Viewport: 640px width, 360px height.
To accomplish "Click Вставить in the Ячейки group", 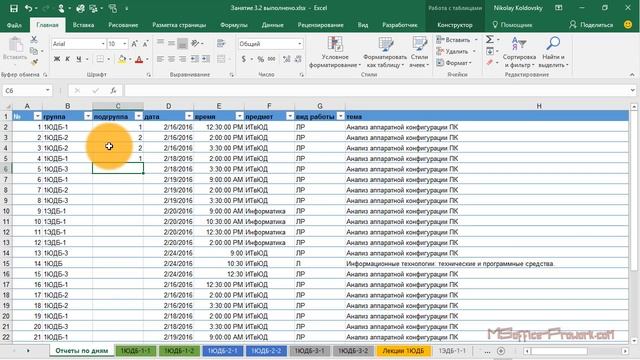I will click(x=453, y=40).
